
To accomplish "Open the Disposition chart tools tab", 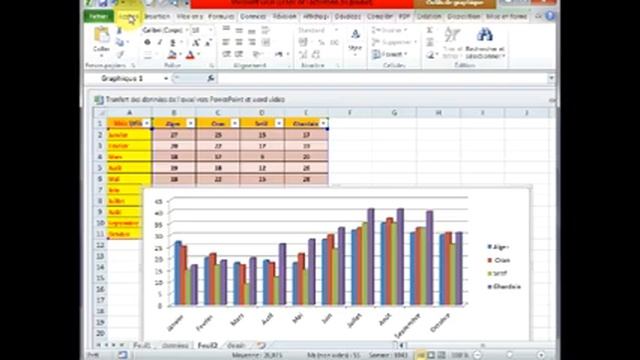I will [x=464, y=16].
